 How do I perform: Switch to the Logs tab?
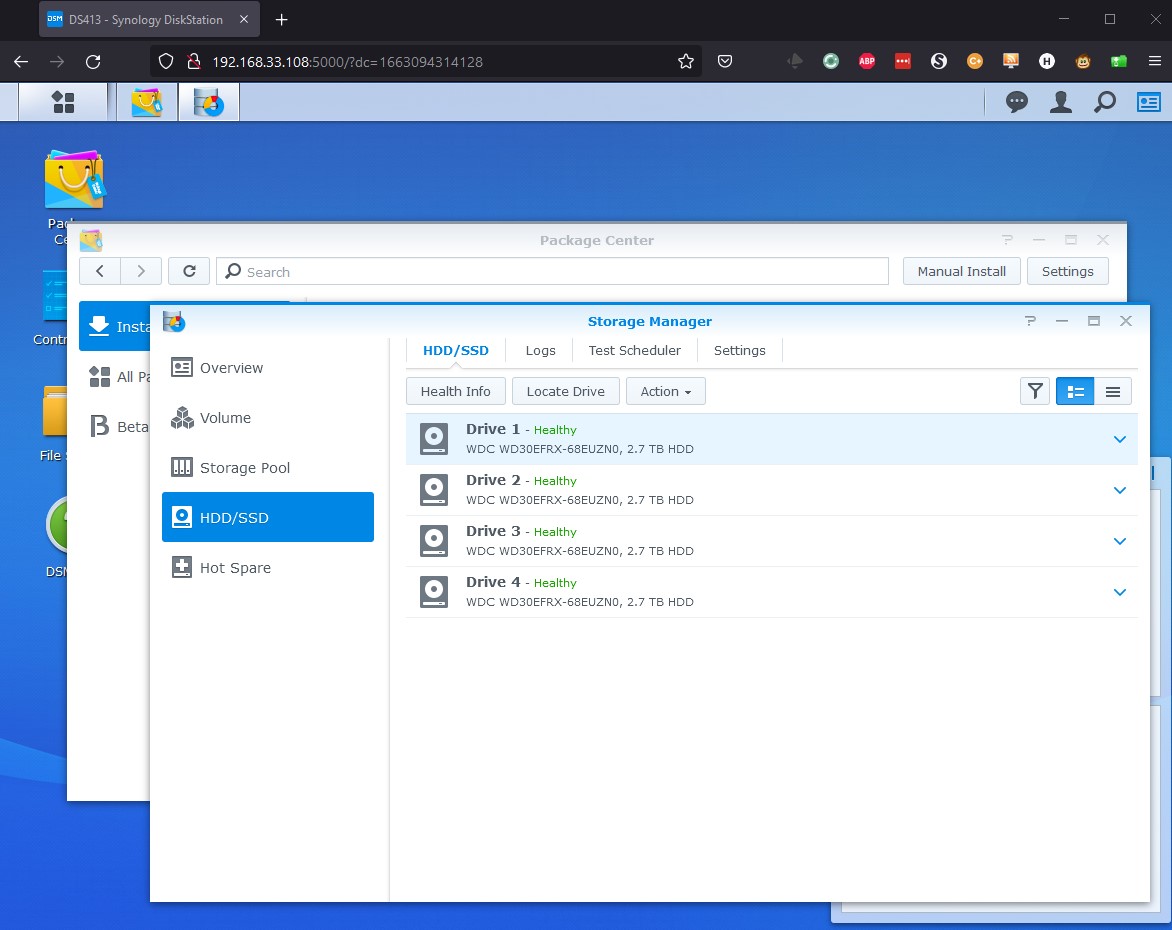[540, 350]
